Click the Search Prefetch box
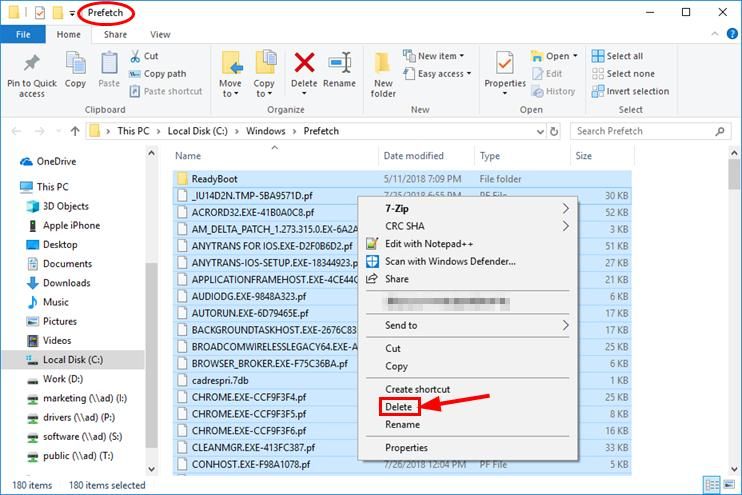The height and width of the screenshot is (495, 742). point(644,131)
